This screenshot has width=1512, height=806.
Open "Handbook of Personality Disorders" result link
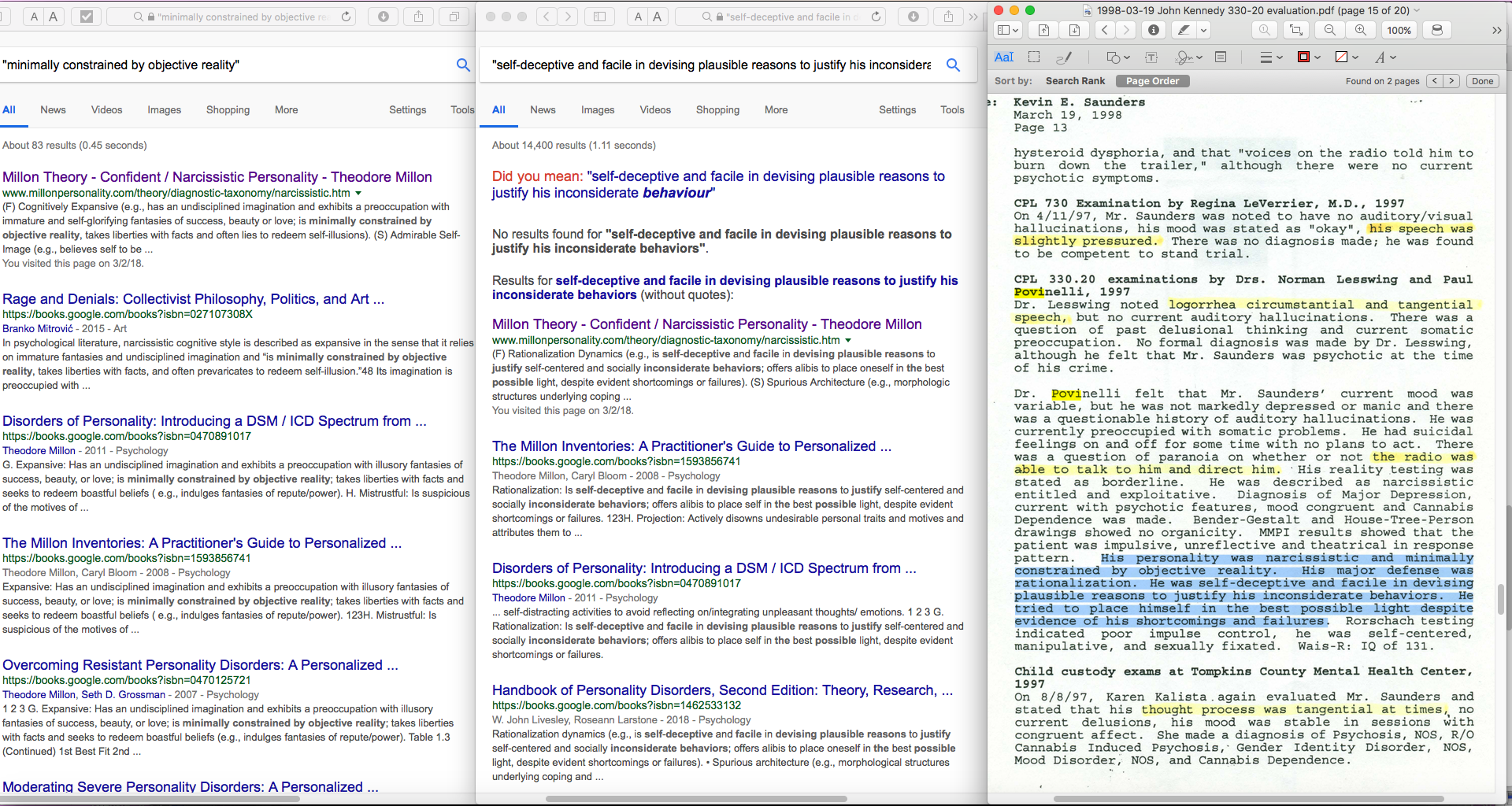[x=722, y=690]
